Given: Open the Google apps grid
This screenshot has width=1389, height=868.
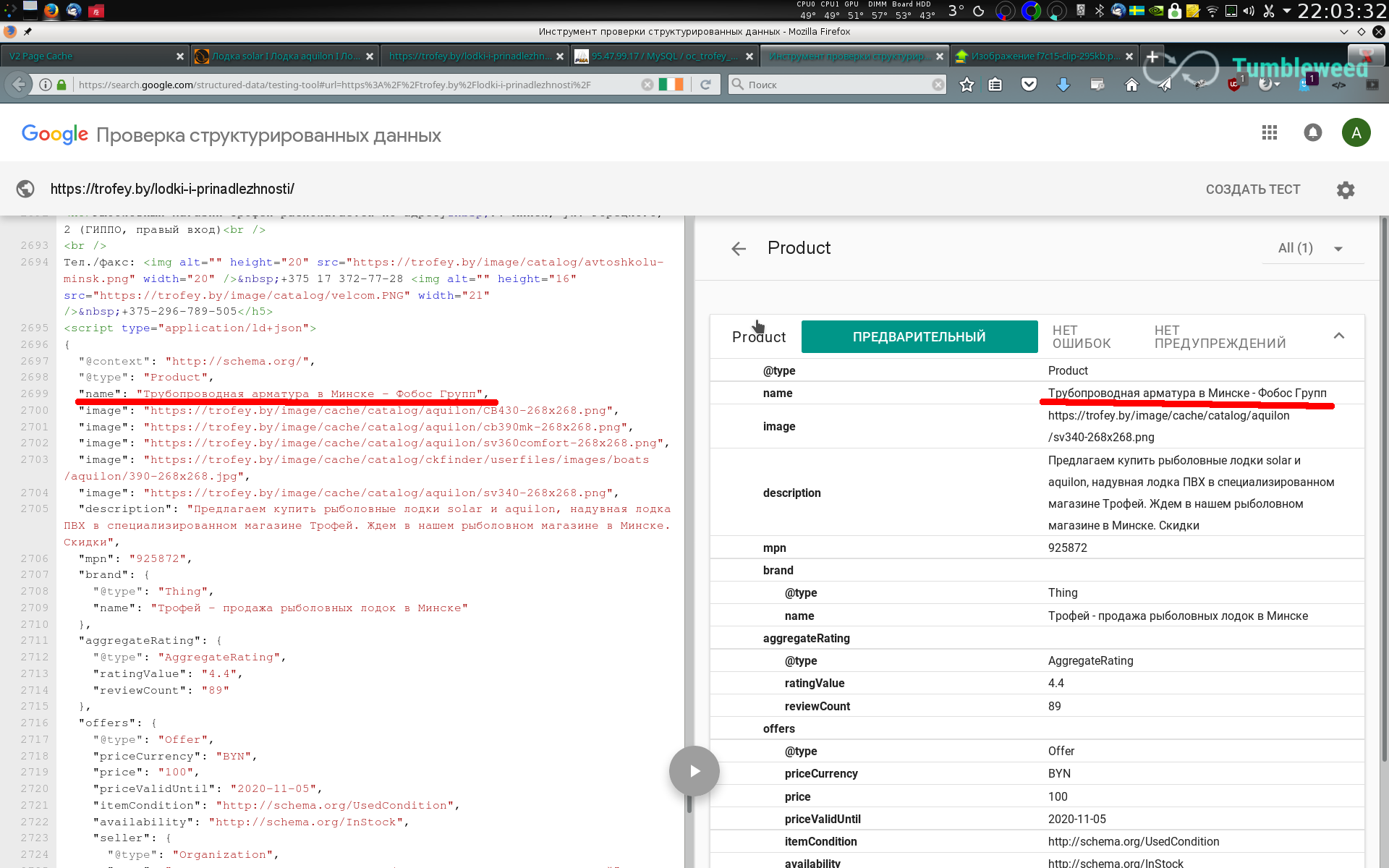Looking at the screenshot, I should (x=1269, y=132).
